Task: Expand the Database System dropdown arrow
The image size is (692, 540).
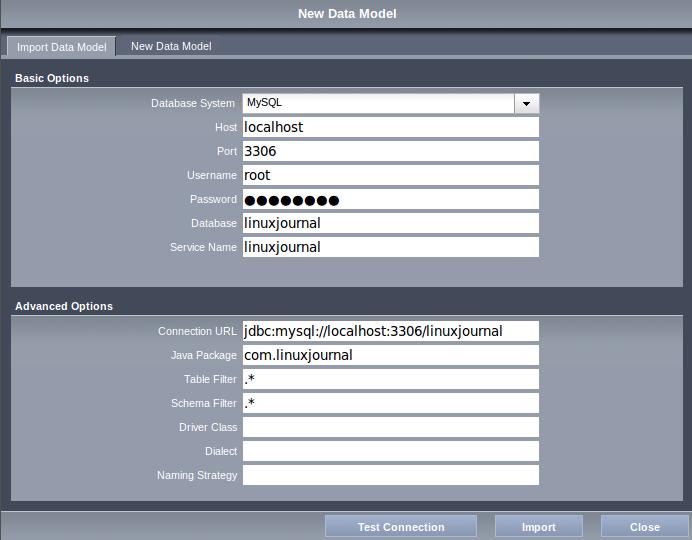Action: [x=527, y=103]
